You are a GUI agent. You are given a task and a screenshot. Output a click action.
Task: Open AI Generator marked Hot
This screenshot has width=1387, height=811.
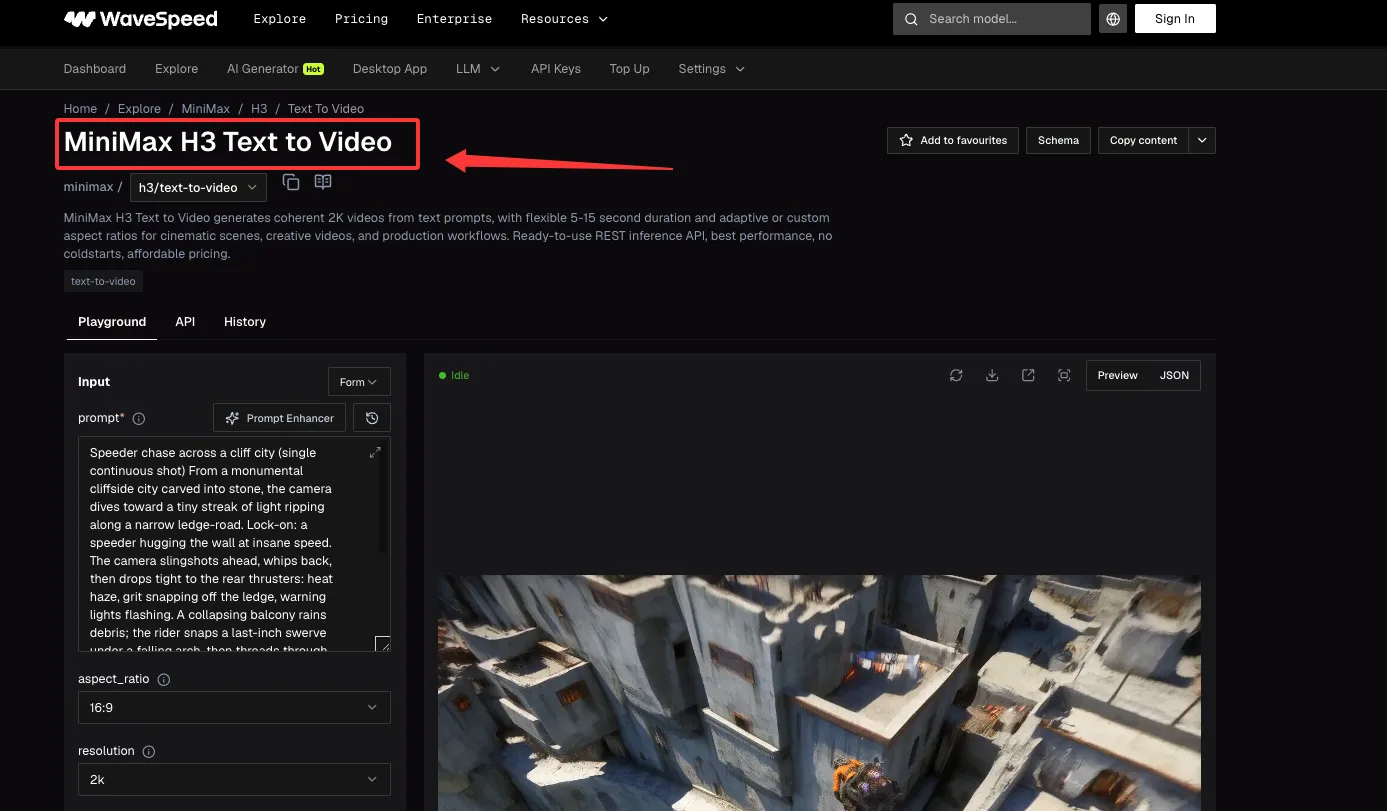pos(275,69)
